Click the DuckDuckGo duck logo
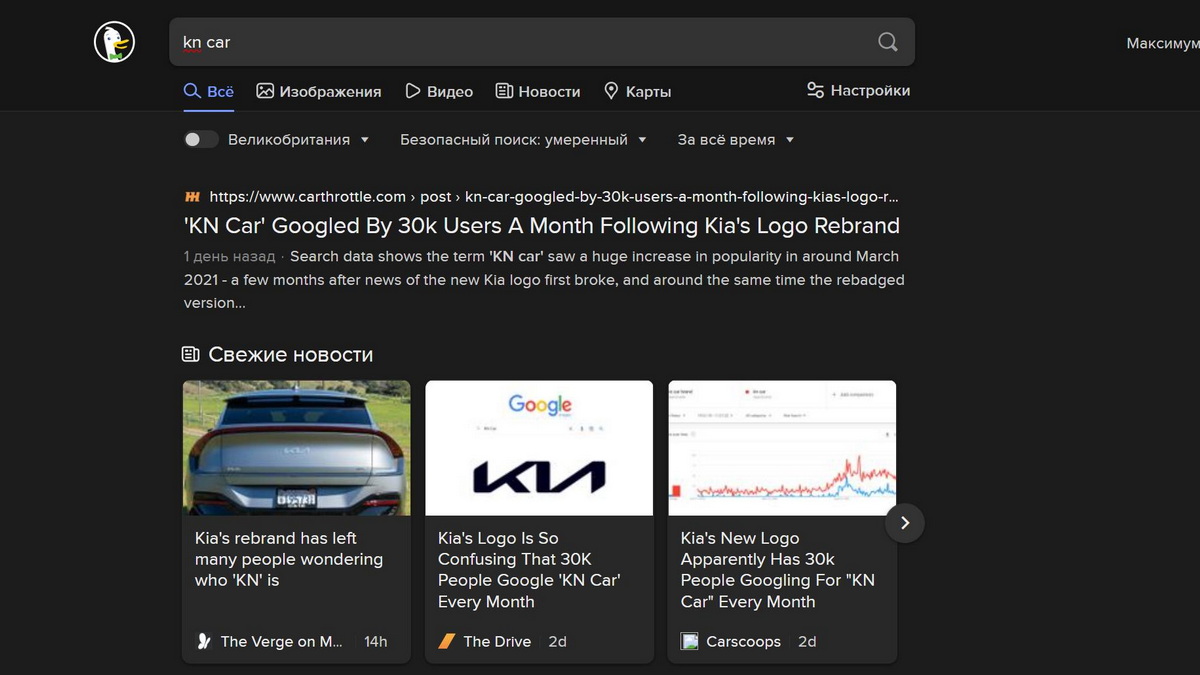This screenshot has width=1200, height=675. pyautogui.click(x=114, y=42)
